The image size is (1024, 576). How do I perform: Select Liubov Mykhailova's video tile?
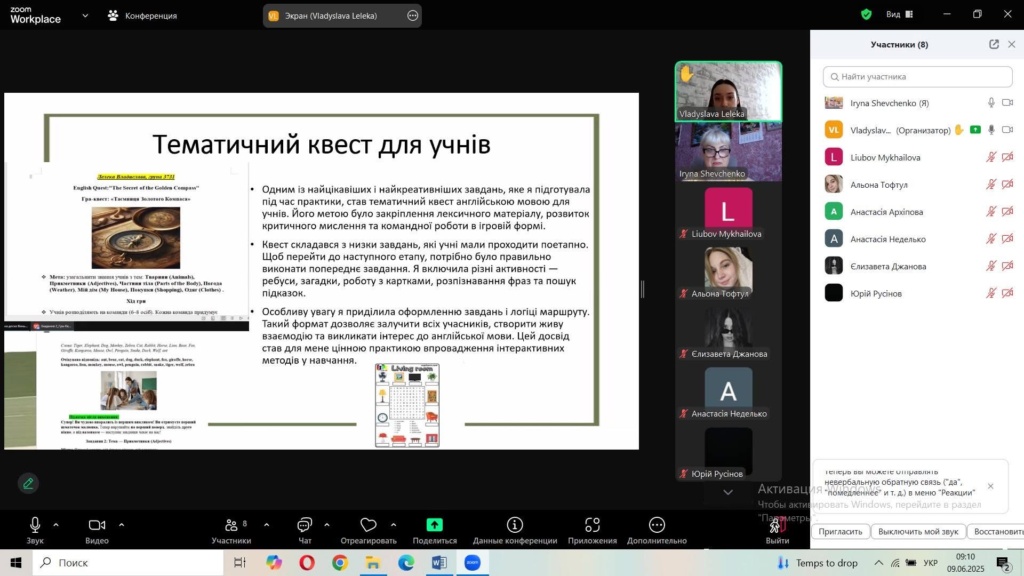pos(728,212)
